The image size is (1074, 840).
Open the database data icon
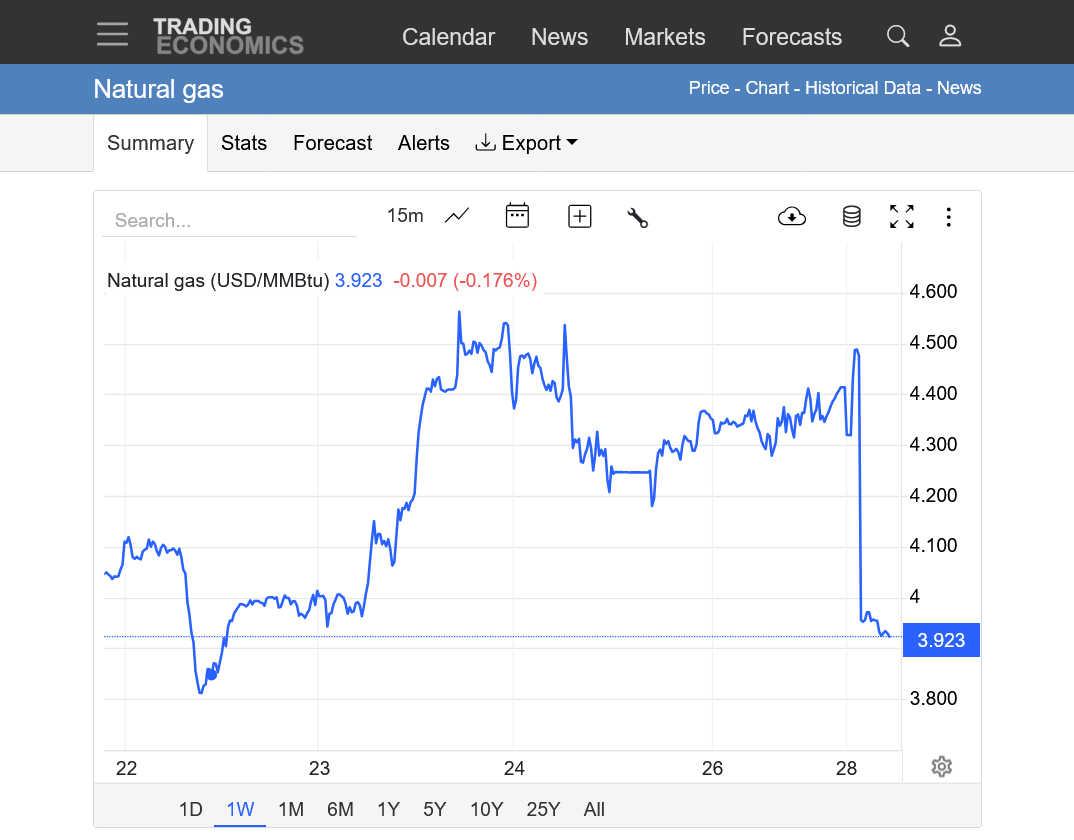pyautogui.click(x=851, y=216)
